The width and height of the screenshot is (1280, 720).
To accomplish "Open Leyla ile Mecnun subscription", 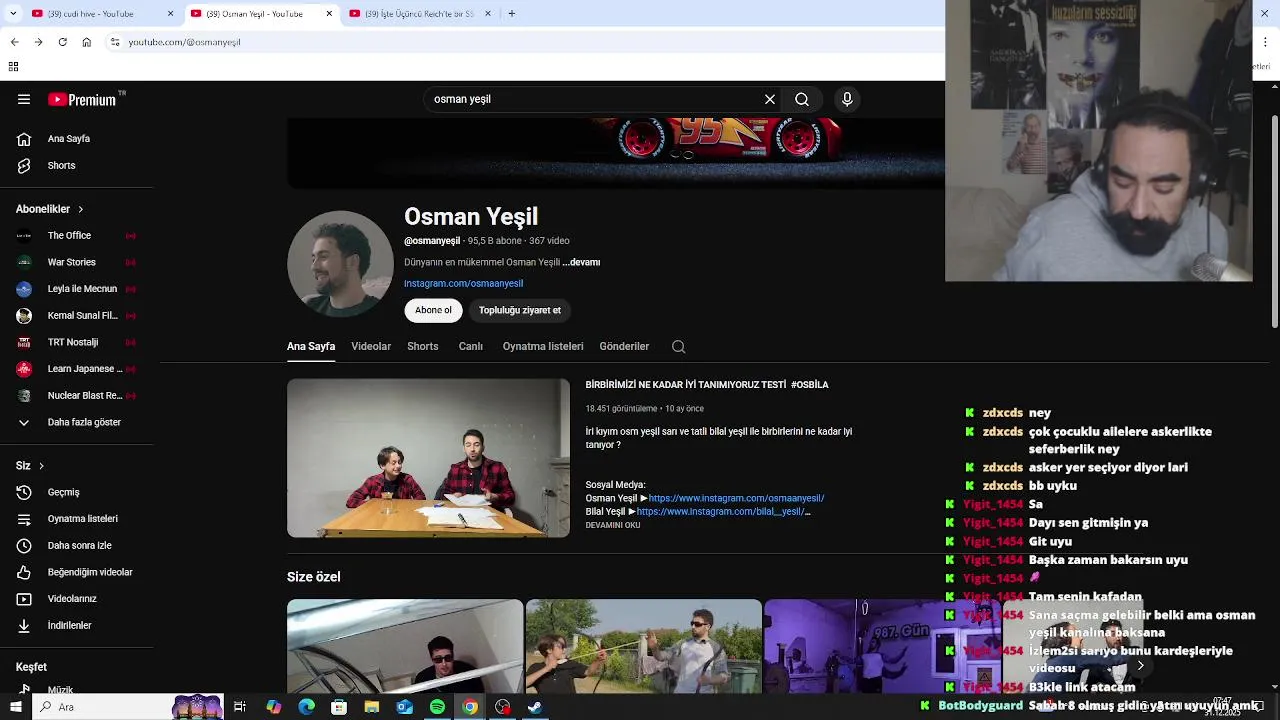I will (80, 289).
